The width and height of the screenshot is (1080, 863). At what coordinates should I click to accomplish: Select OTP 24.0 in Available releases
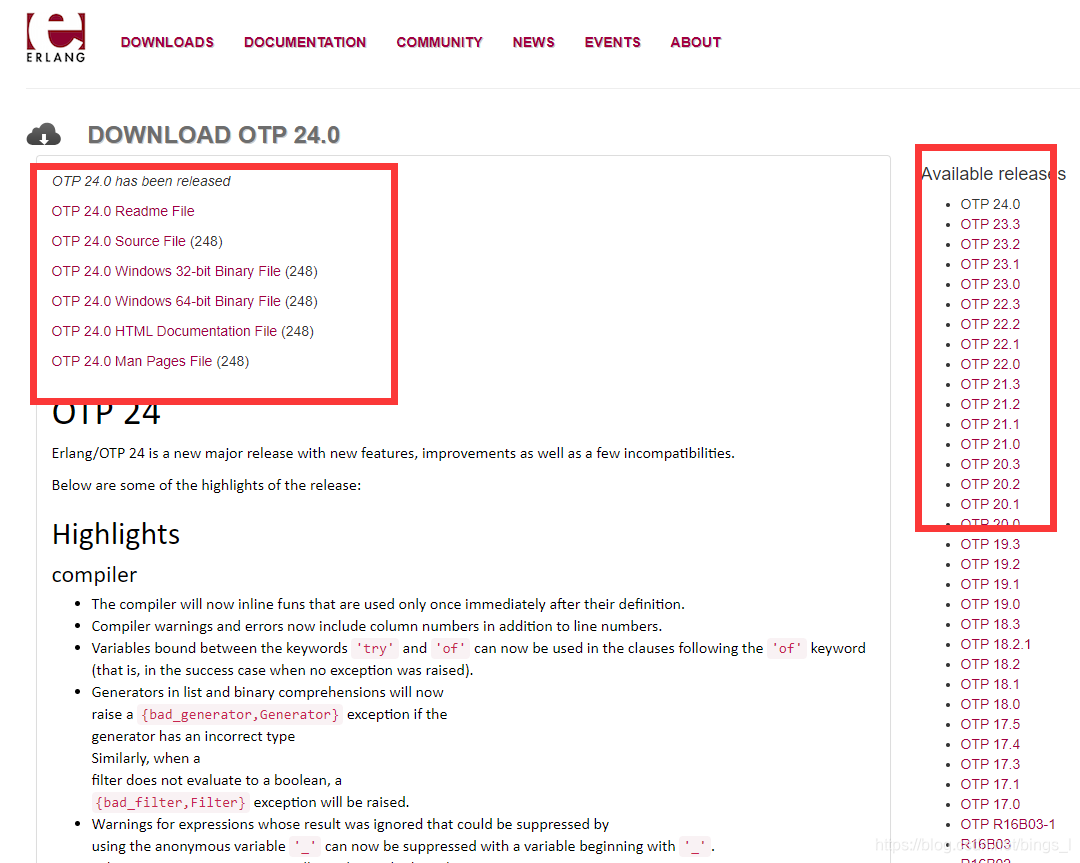990,205
